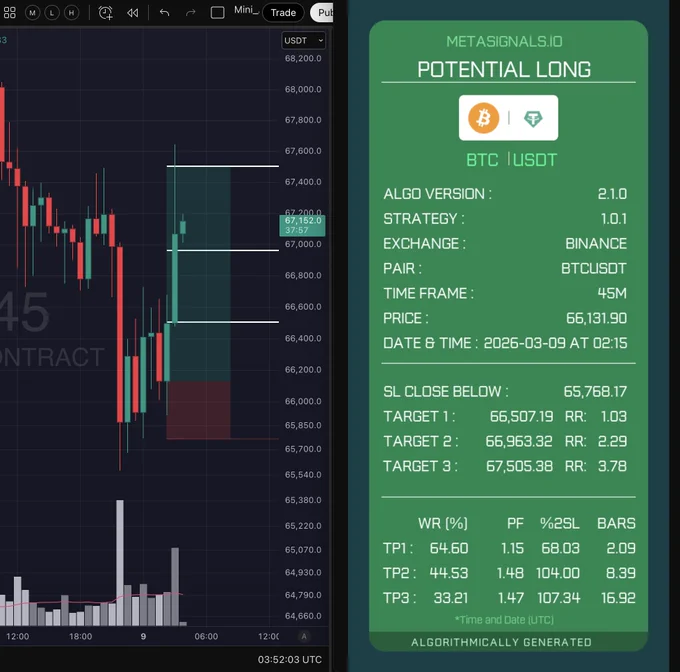Open the Mini_ layout name
The height and width of the screenshot is (672, 680).
click(x=246, y=10)
